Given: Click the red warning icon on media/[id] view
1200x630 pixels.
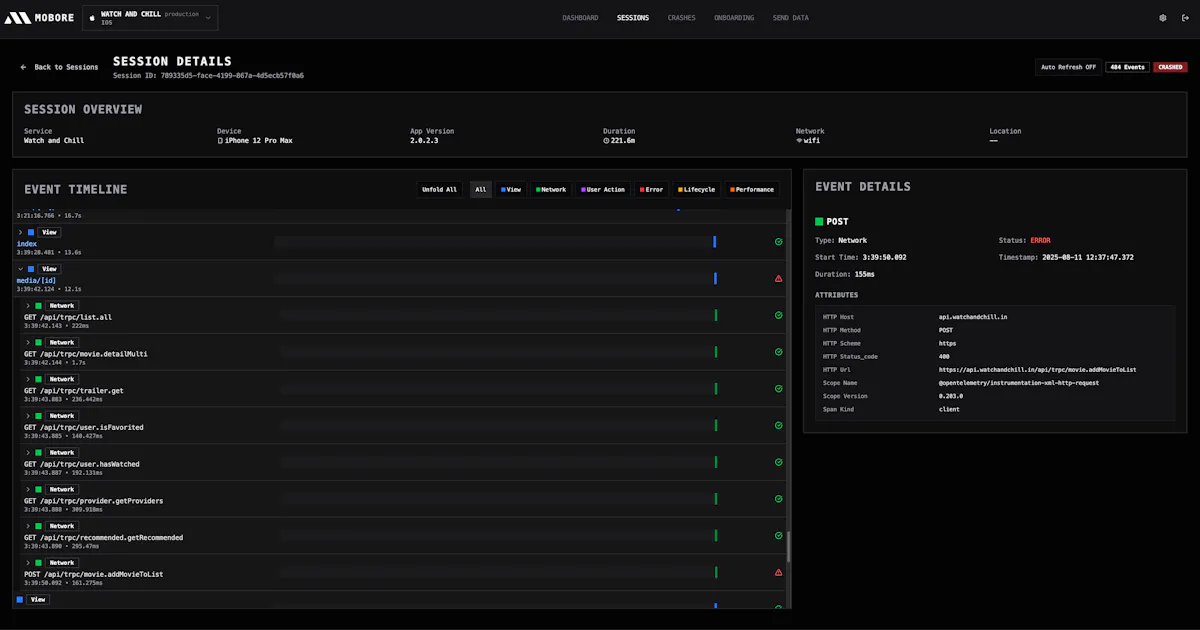Looking at the screenshot, I should pos(778,278).
